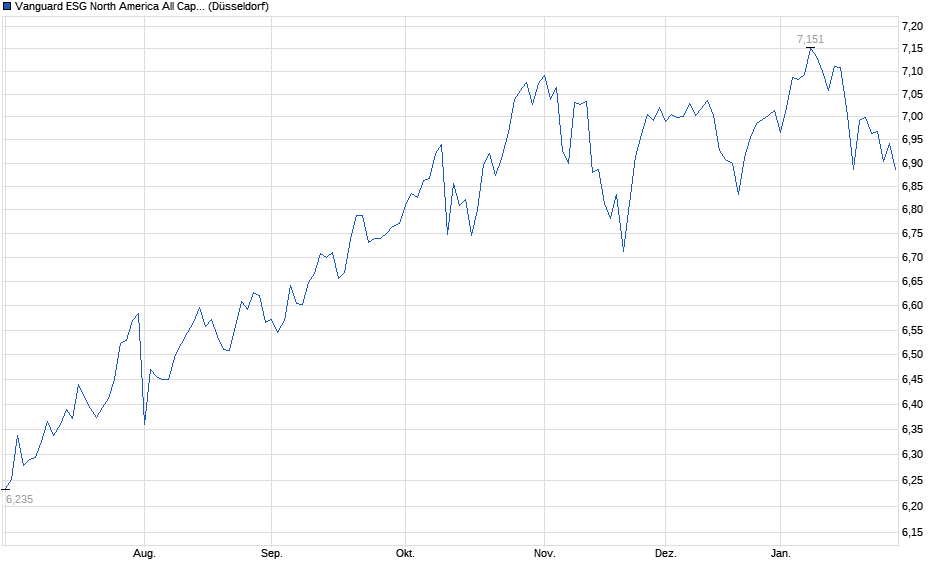Click the blue price line at its October dip
The image size is (940, 579).
pyautogui.click(x=448, y=235)
